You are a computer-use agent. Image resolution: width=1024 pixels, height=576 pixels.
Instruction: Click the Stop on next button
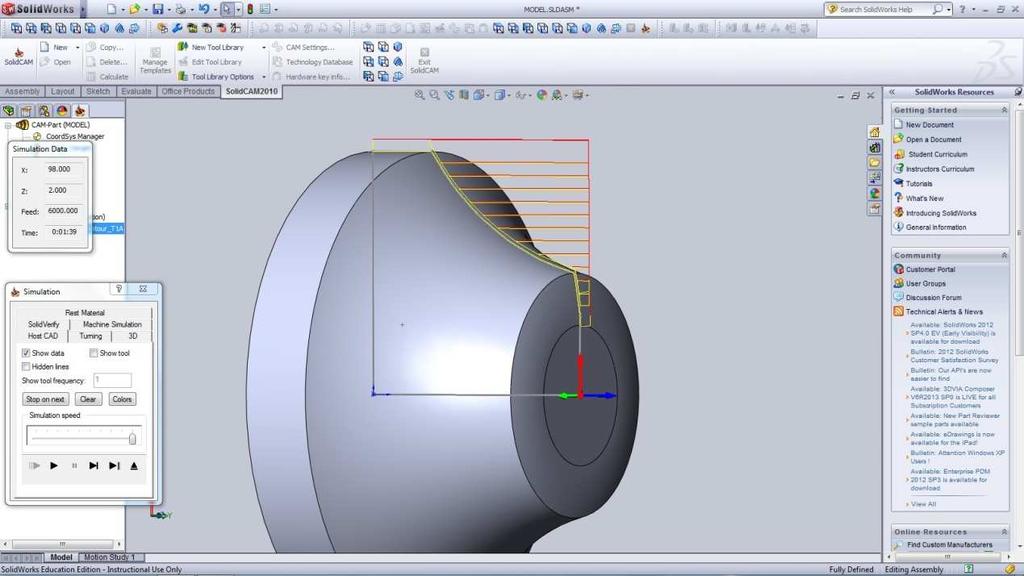coord(45,399)
